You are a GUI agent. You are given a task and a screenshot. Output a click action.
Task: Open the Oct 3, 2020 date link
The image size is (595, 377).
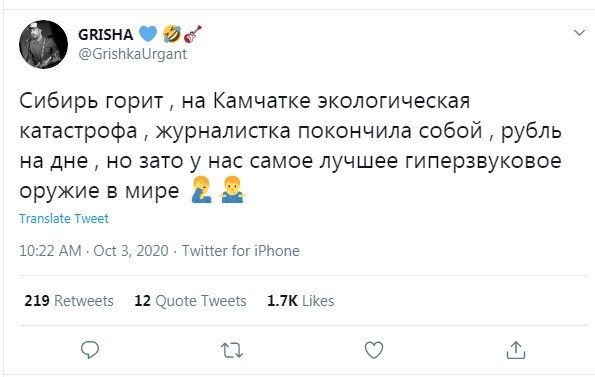pyautogui.click(x=131, y=251)
